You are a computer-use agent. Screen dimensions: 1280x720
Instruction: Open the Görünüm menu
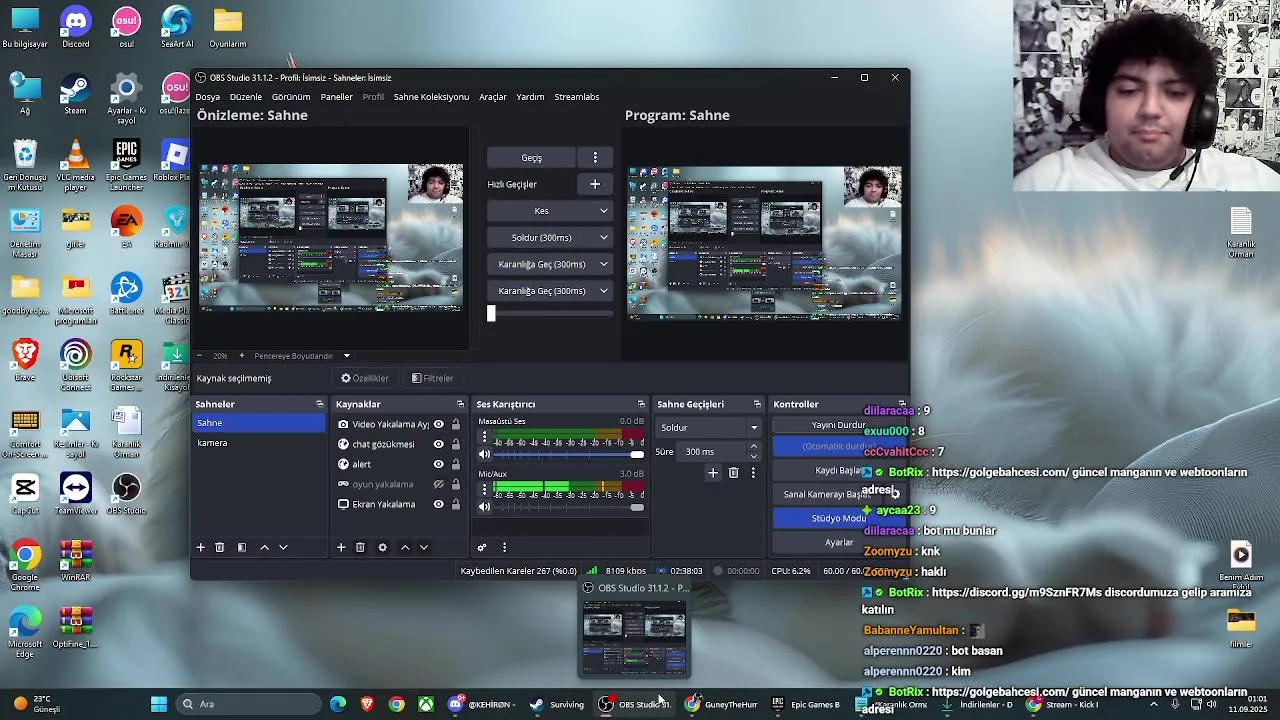pyautogui.click(x=291, y=97)
